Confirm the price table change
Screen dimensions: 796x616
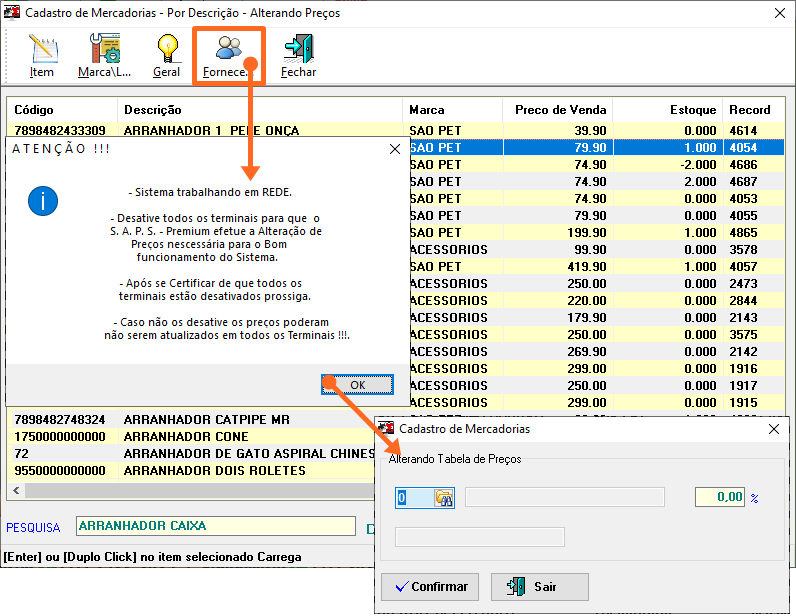430,587
